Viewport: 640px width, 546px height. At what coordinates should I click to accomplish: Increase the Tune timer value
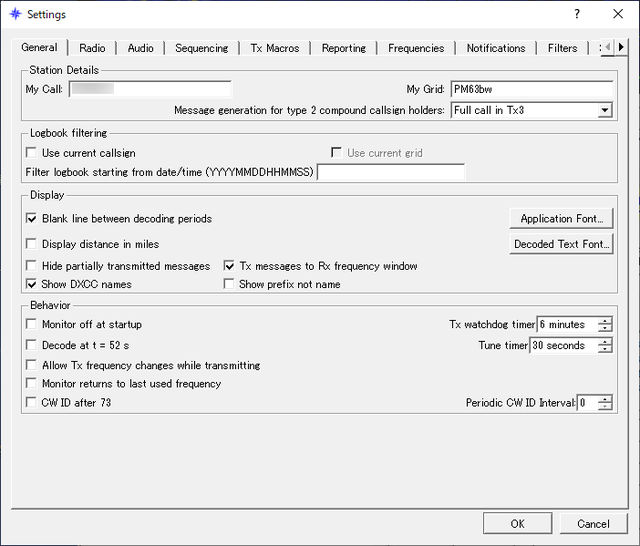click(605, 342)
